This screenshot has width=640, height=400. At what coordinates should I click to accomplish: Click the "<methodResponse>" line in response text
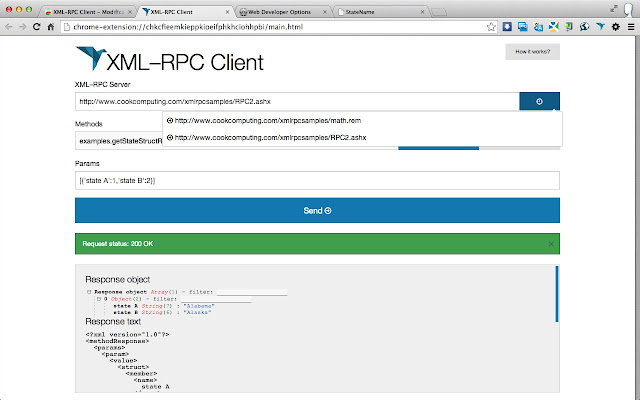[x=118, y=341]
